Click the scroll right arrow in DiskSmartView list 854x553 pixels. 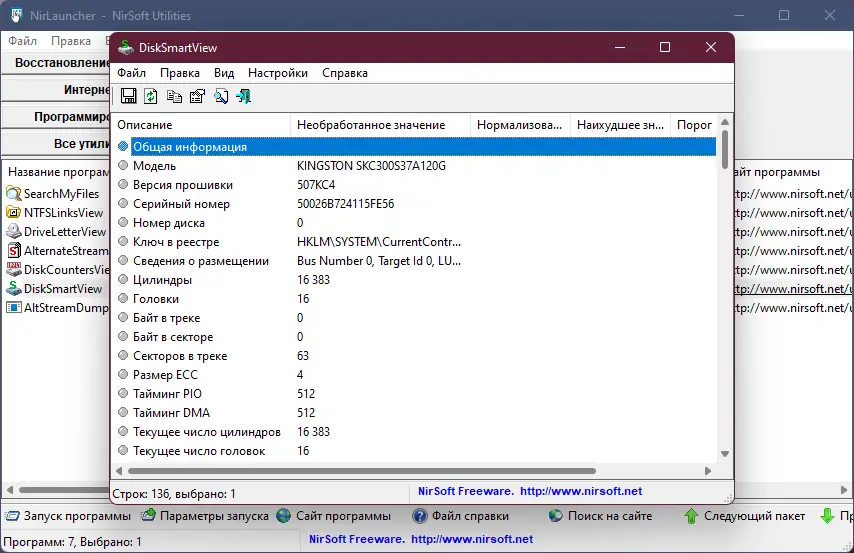[708, 471]
